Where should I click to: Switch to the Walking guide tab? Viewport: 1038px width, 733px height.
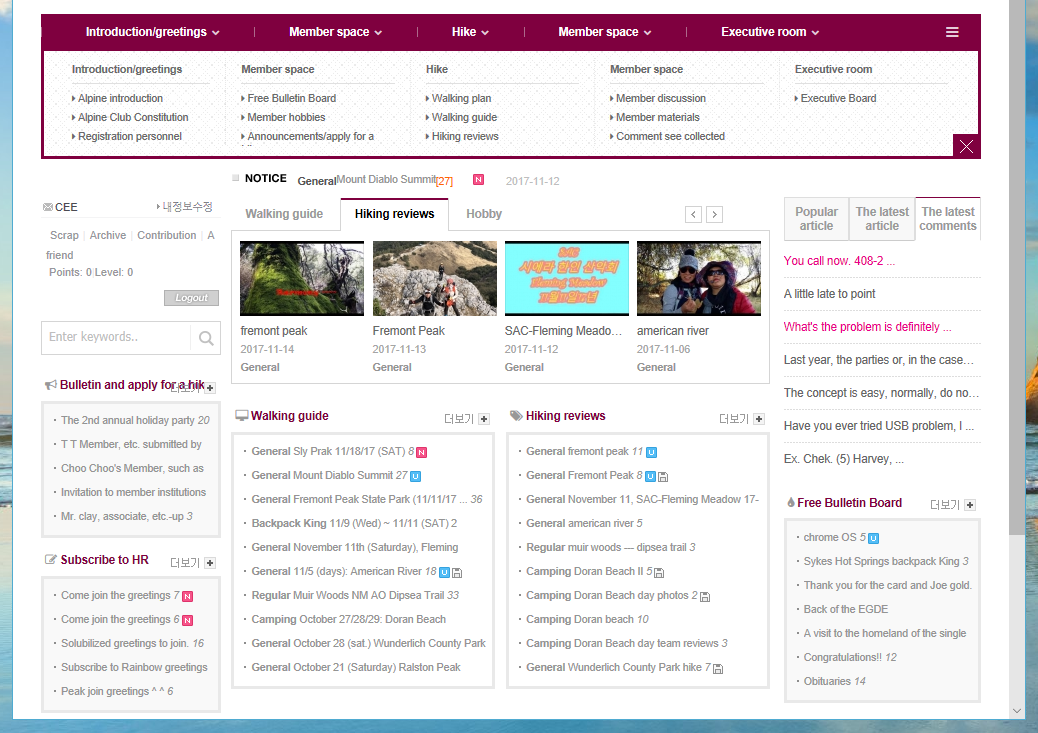pyautogui.click(x=284, y=214)
